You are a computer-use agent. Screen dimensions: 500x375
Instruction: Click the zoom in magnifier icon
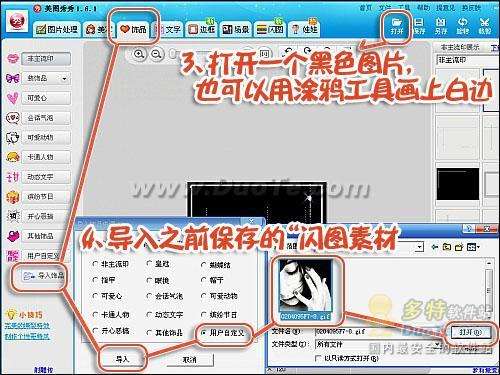[139, 54]
